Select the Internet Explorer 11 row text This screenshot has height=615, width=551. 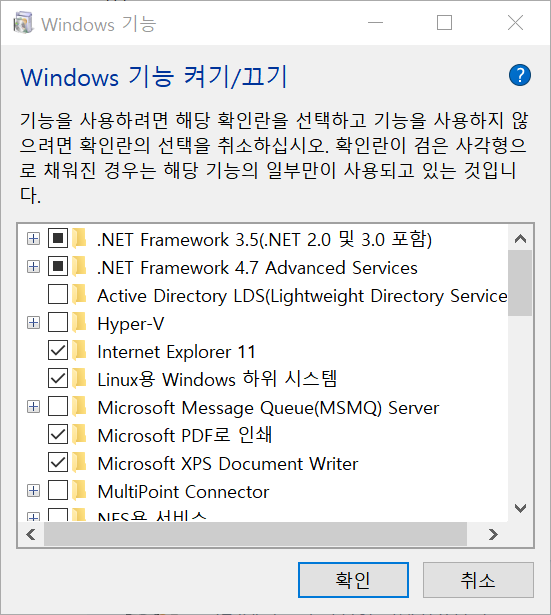pyautogui.click(x=176, y=352)
